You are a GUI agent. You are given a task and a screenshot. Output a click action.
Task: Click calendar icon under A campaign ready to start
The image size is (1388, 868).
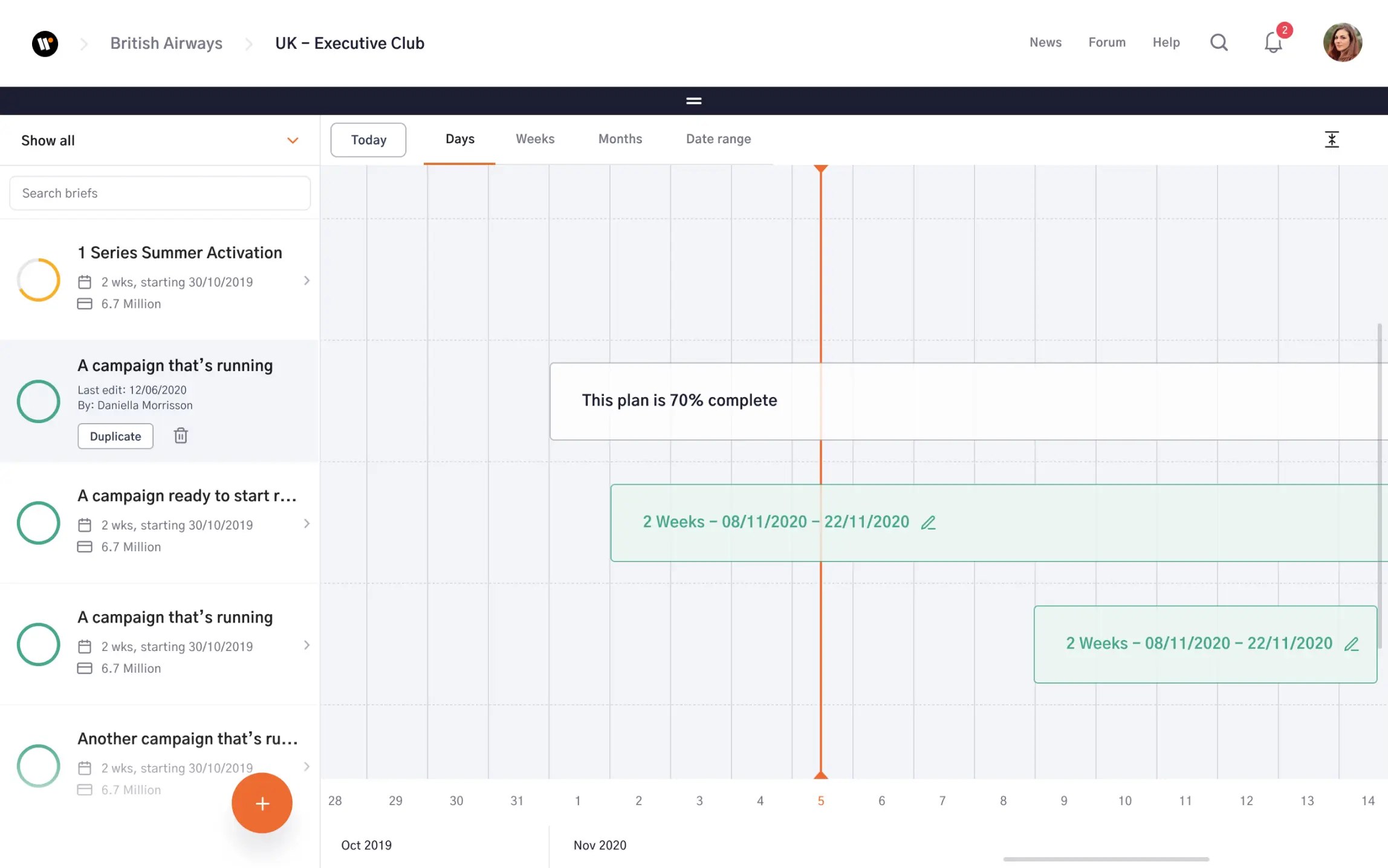click(85, 525)
